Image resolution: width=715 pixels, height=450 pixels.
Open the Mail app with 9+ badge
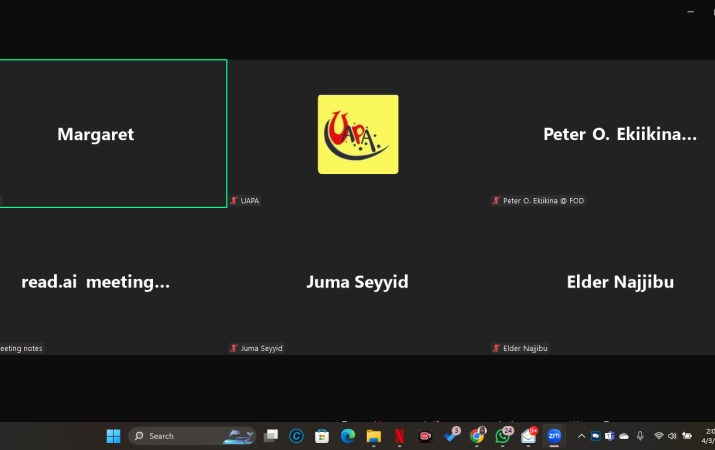coord(529,436)
